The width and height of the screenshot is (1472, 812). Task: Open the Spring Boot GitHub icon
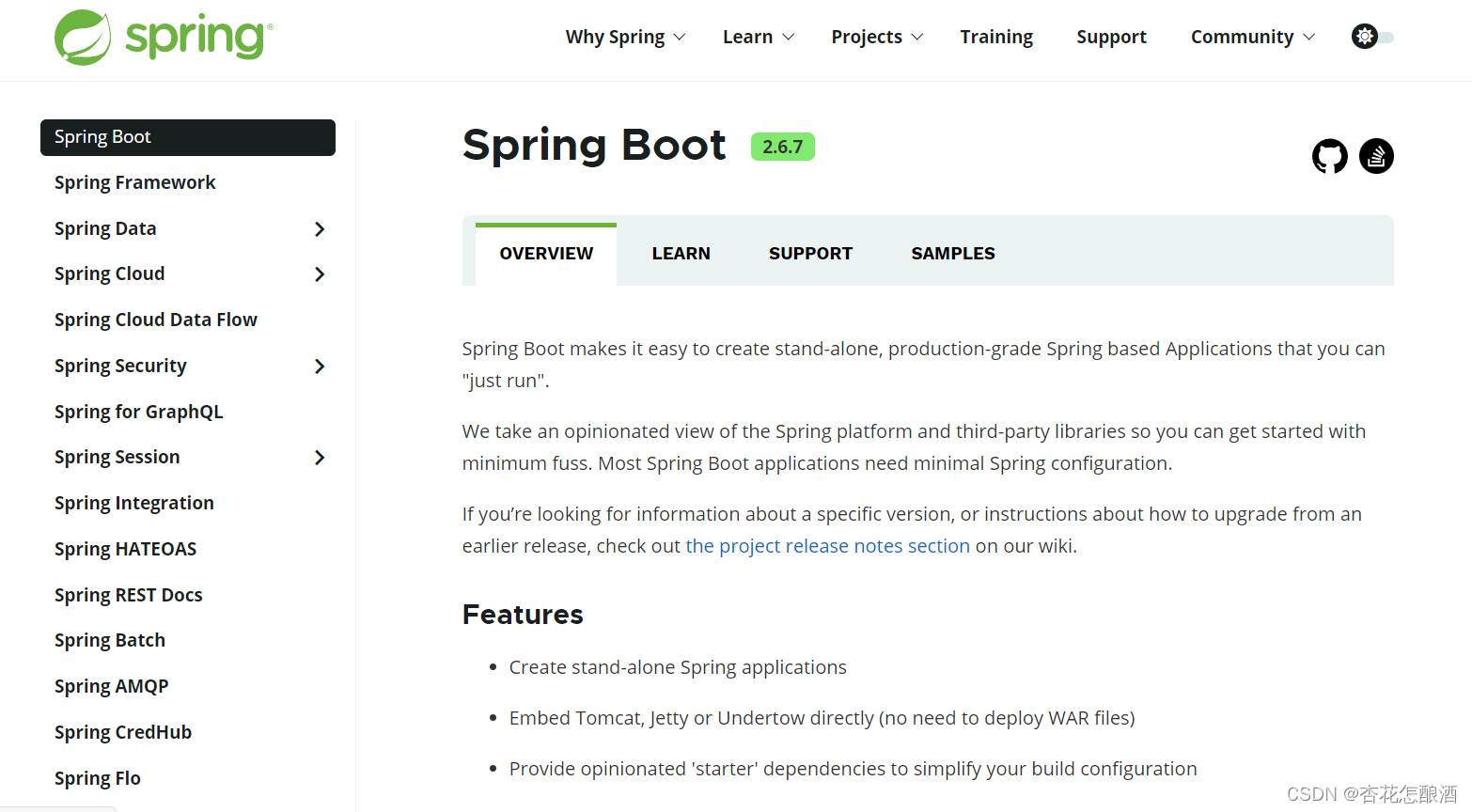point(1330,156)
